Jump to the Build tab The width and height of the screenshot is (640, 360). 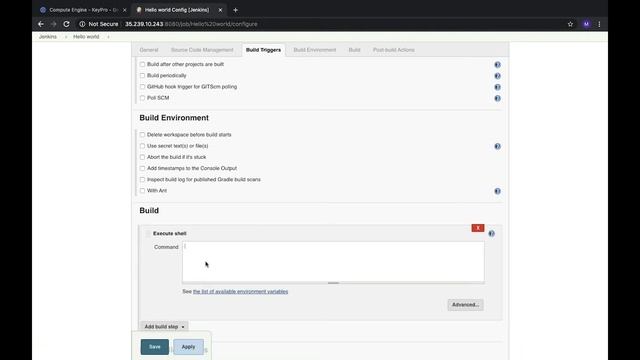coord(354,50)
